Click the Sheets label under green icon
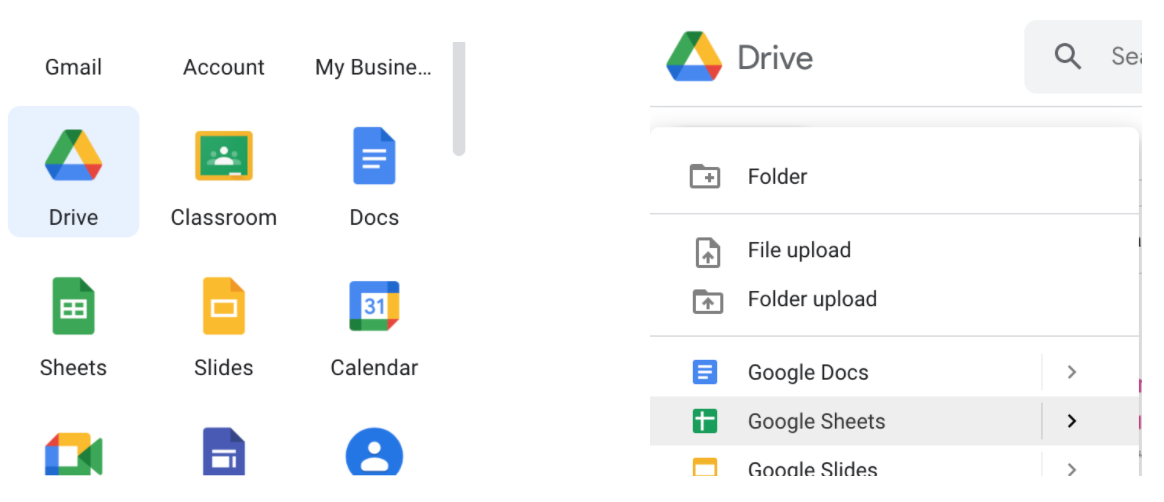 click(73, 368)
